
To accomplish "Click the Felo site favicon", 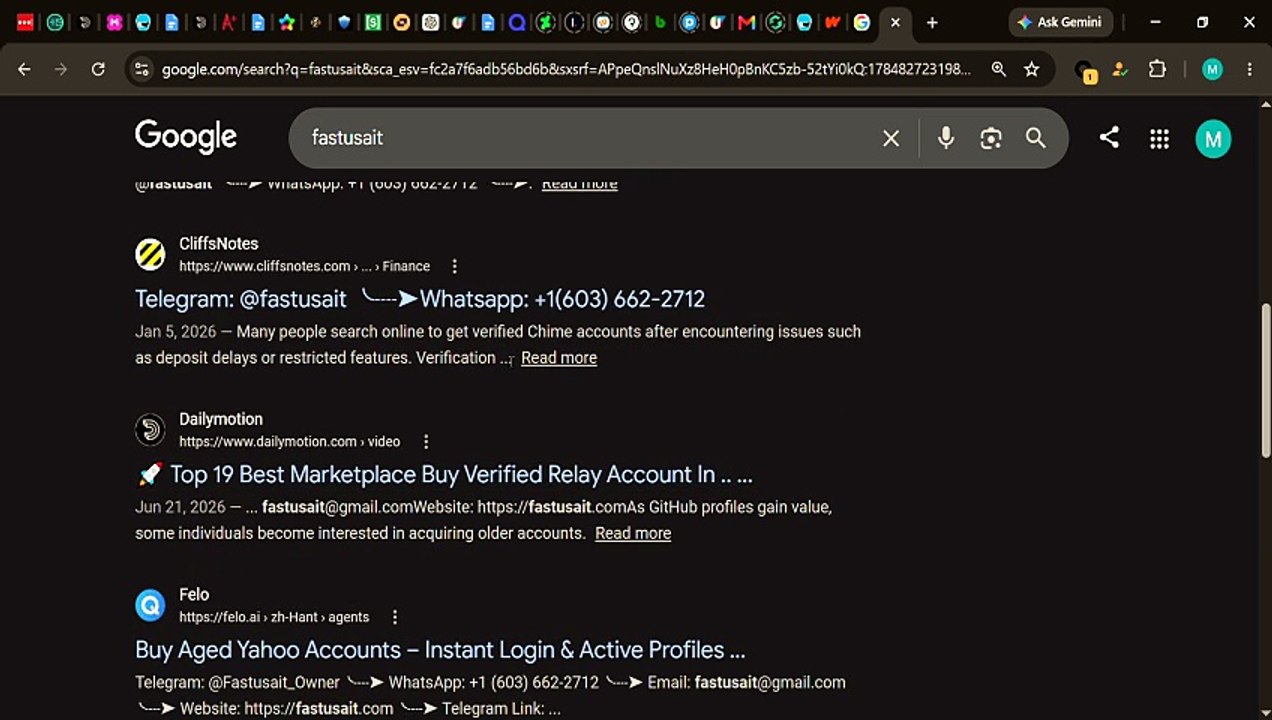I will click(x=150, y=605).
